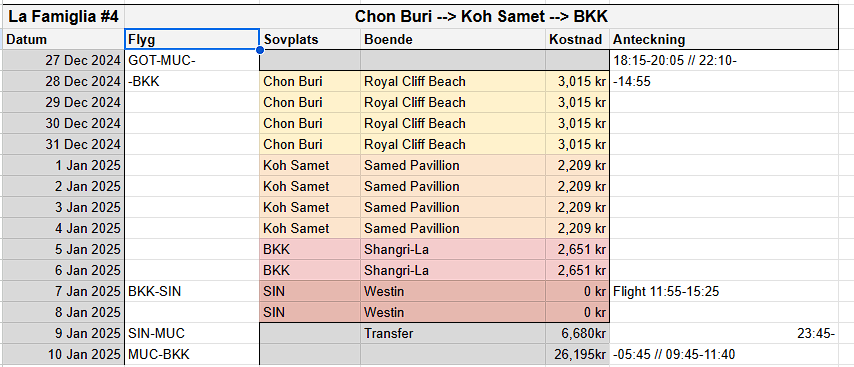Click the fill handle dot on Flyg cell
The width and height of the screenshot is (854, 367).
coord(259,50)
